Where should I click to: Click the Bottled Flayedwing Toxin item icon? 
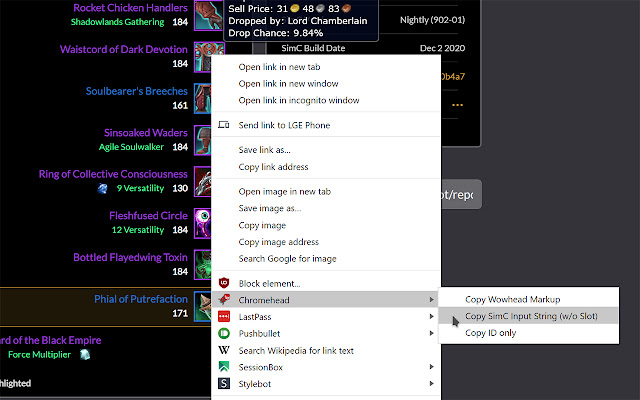pos(203,264)
